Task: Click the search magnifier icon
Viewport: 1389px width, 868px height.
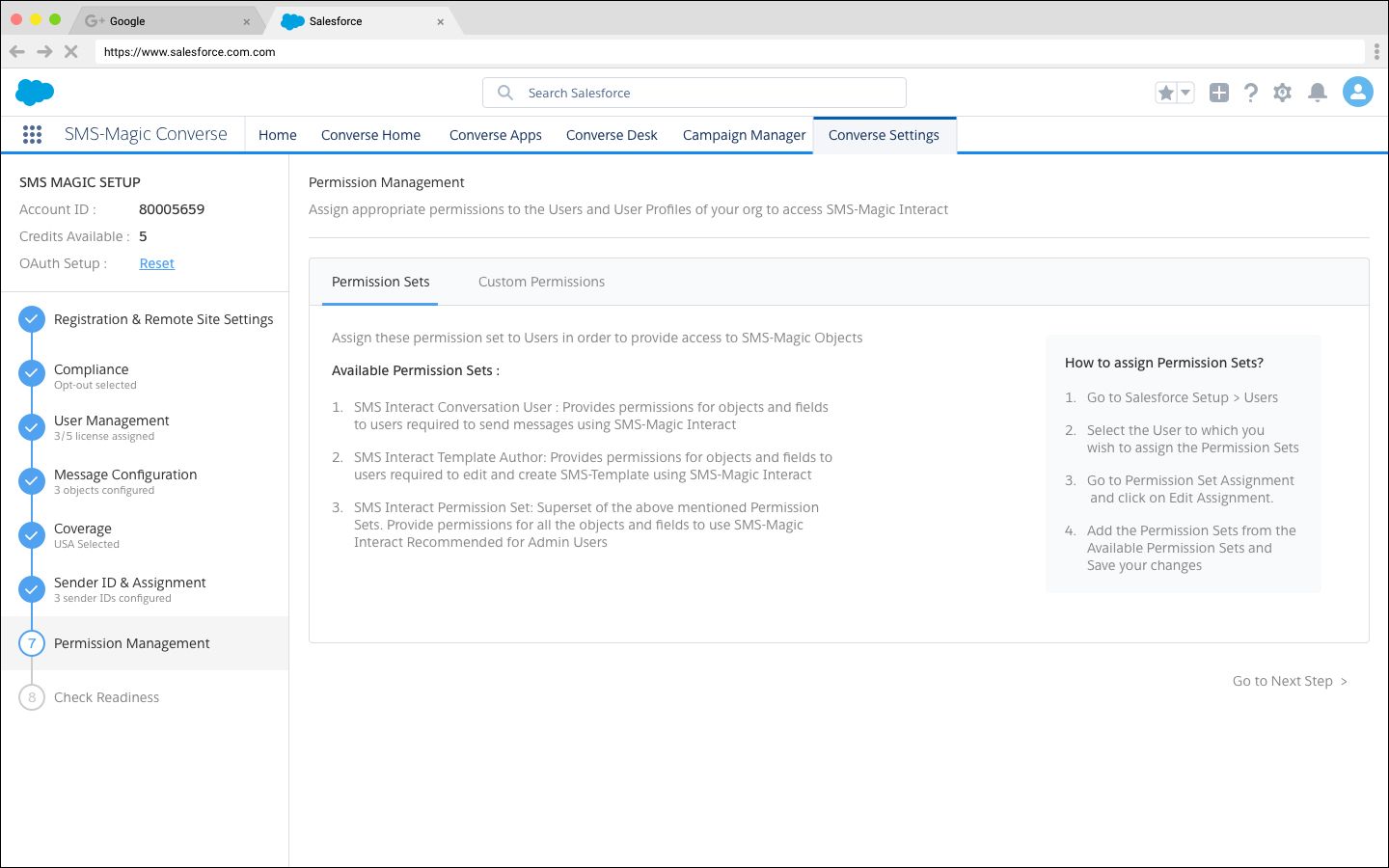Action: (505, 93)
